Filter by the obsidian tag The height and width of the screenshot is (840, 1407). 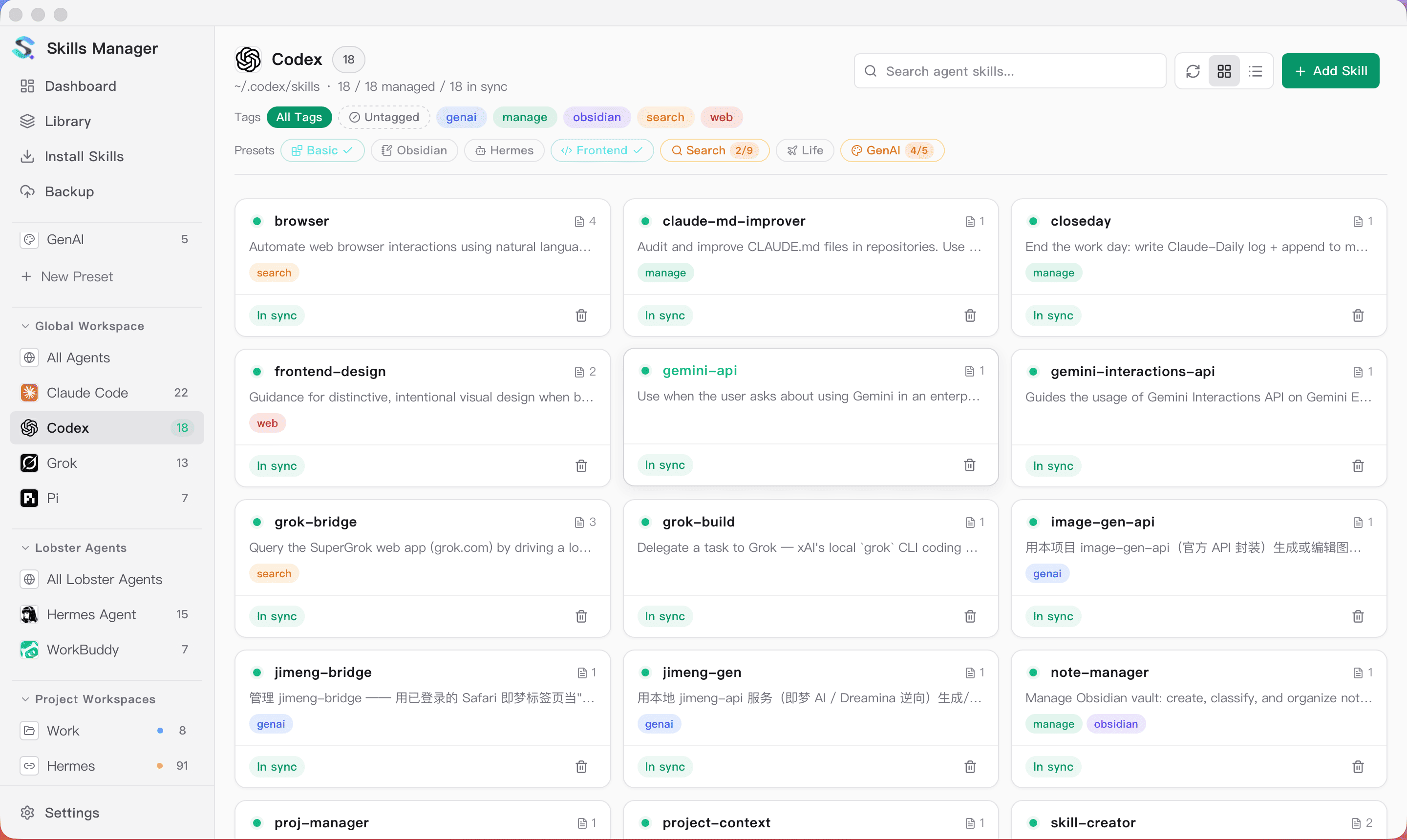click(x=597, y=117)
